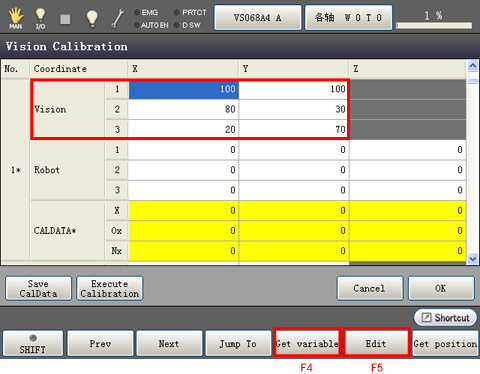Select Vision row 2 X cell value 80

coord(184,109)
